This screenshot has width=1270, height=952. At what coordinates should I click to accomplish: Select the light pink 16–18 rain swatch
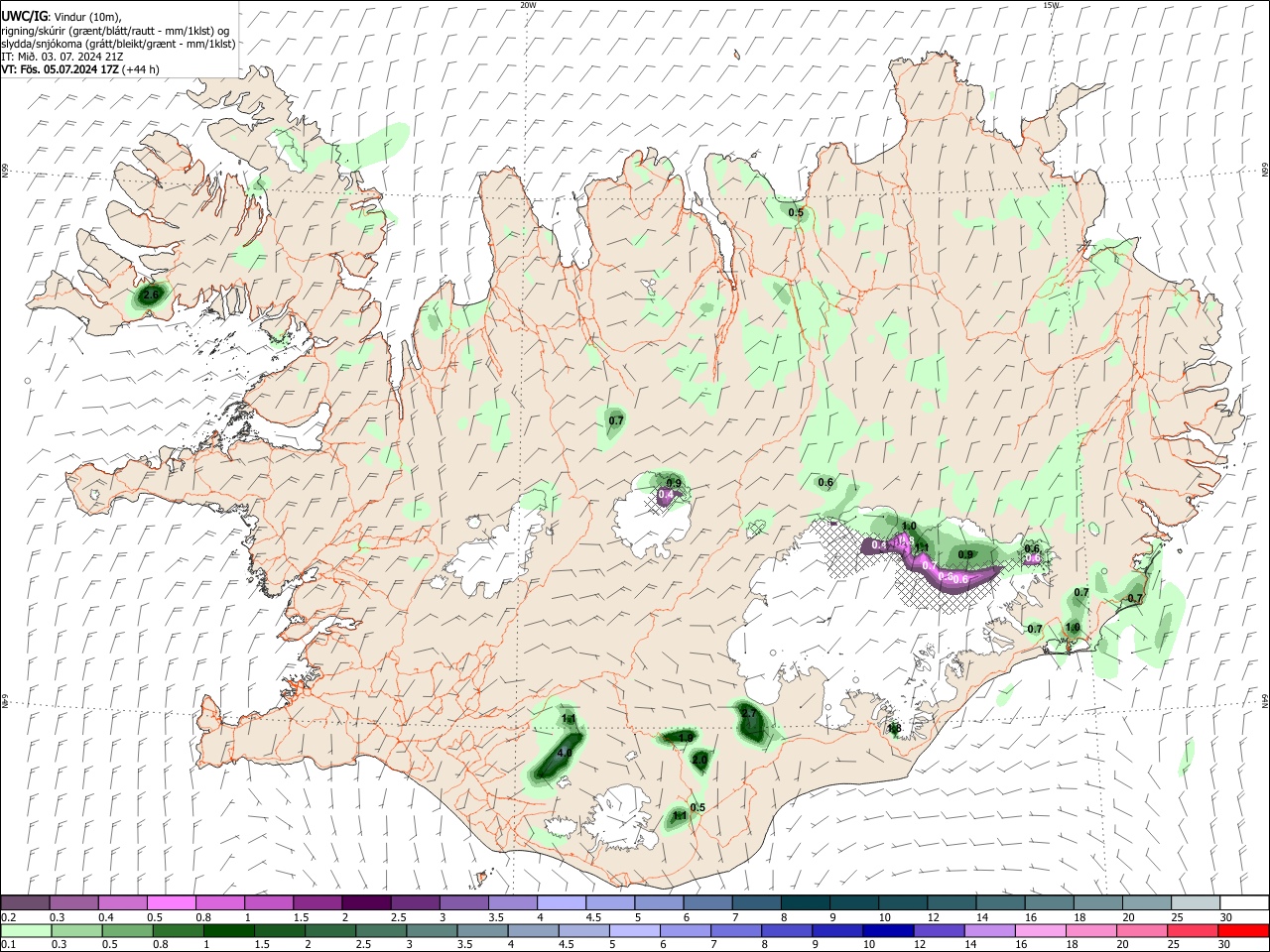(1041, 930)
